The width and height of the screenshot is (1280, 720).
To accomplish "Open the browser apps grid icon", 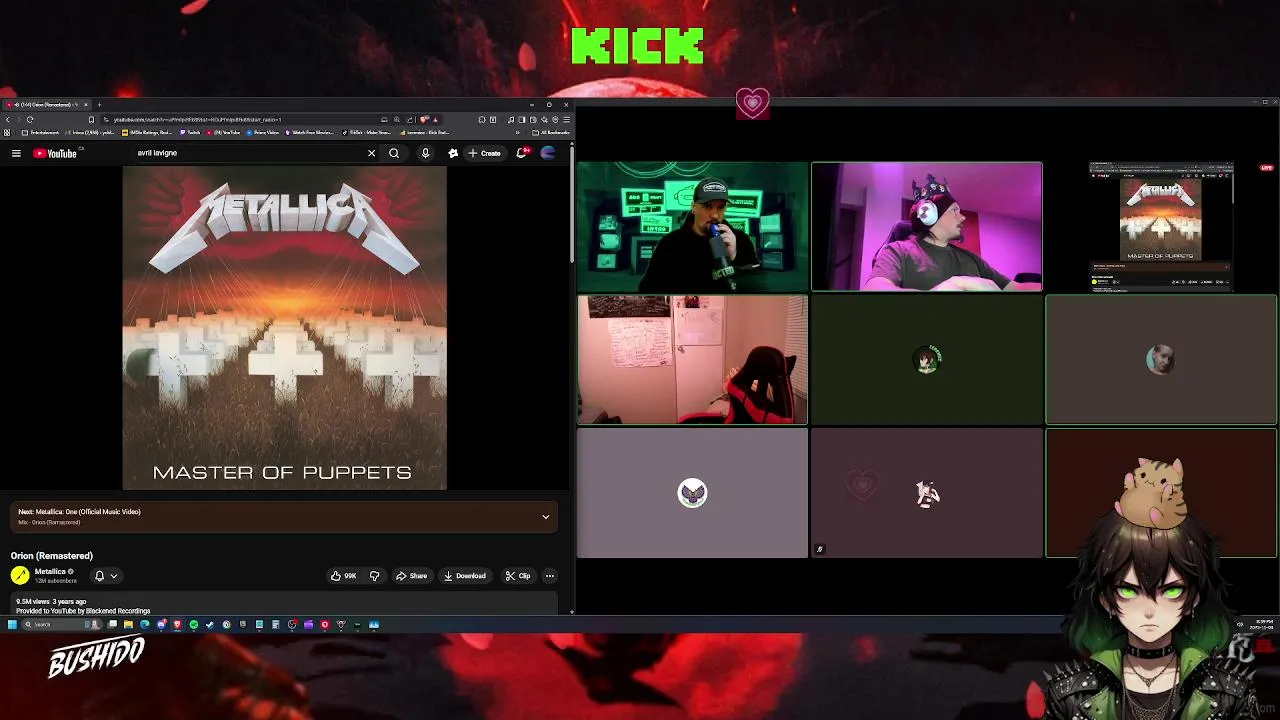I will [6, 132].
